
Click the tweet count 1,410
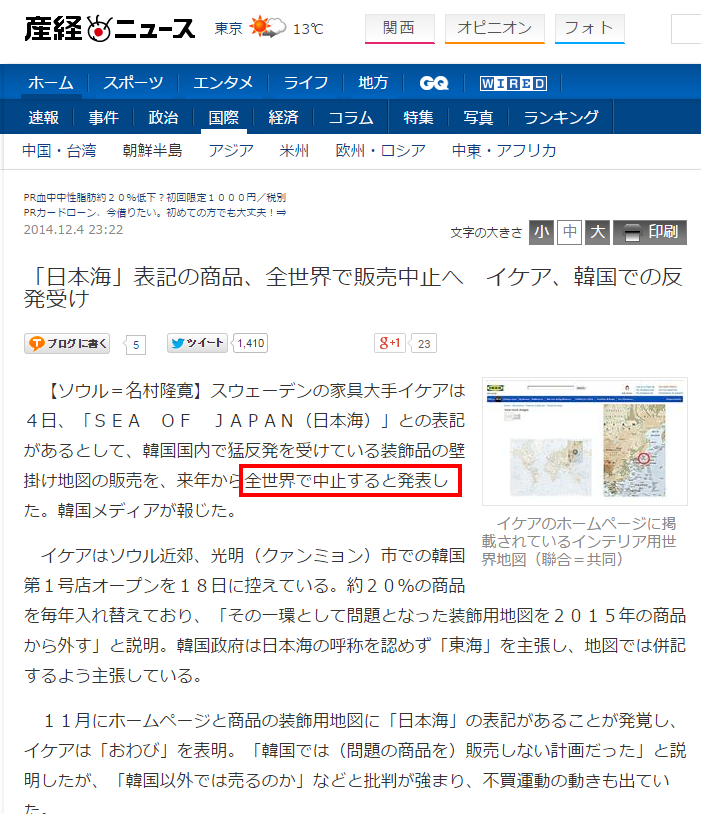tap(251, 343)
